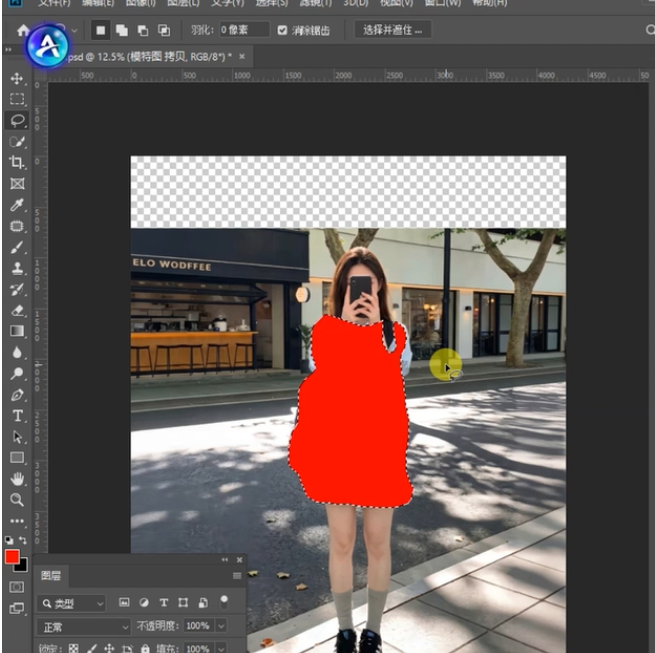Select the 模特图 拷贝 document tab
The height and width of the screenshot is (653, 655).
point(148,56)
